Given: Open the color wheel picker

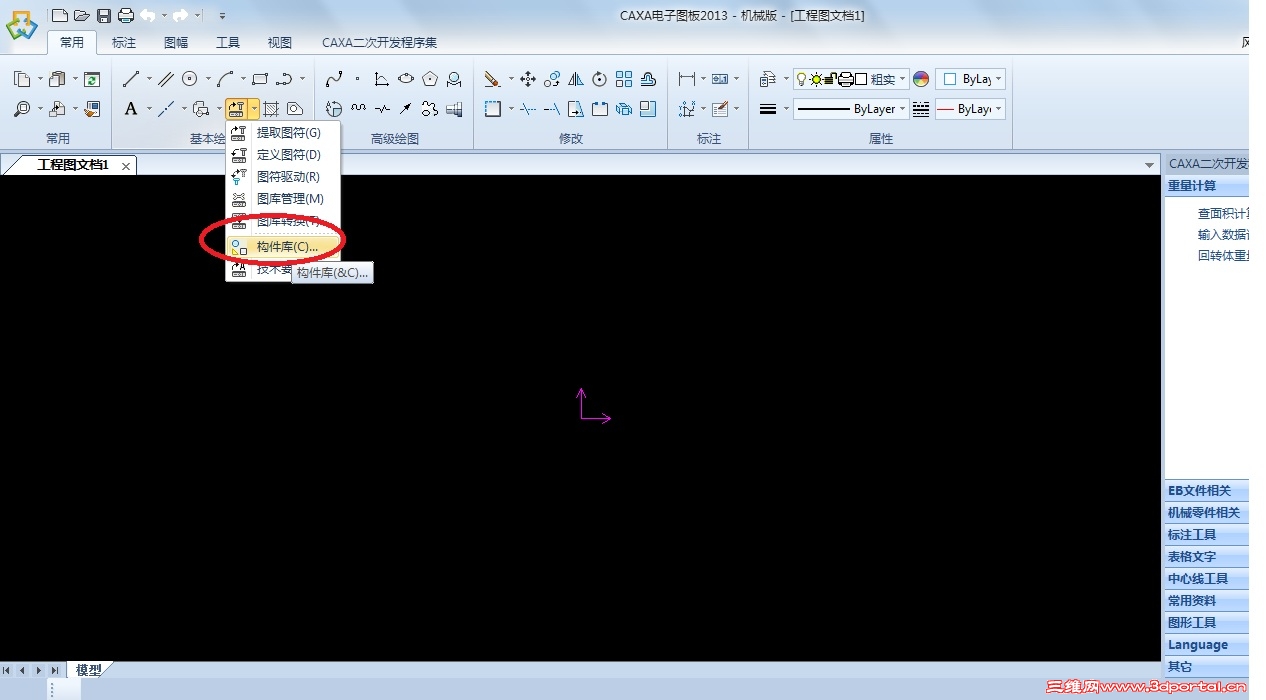Looking at the screenshot, I should (921, 79).
